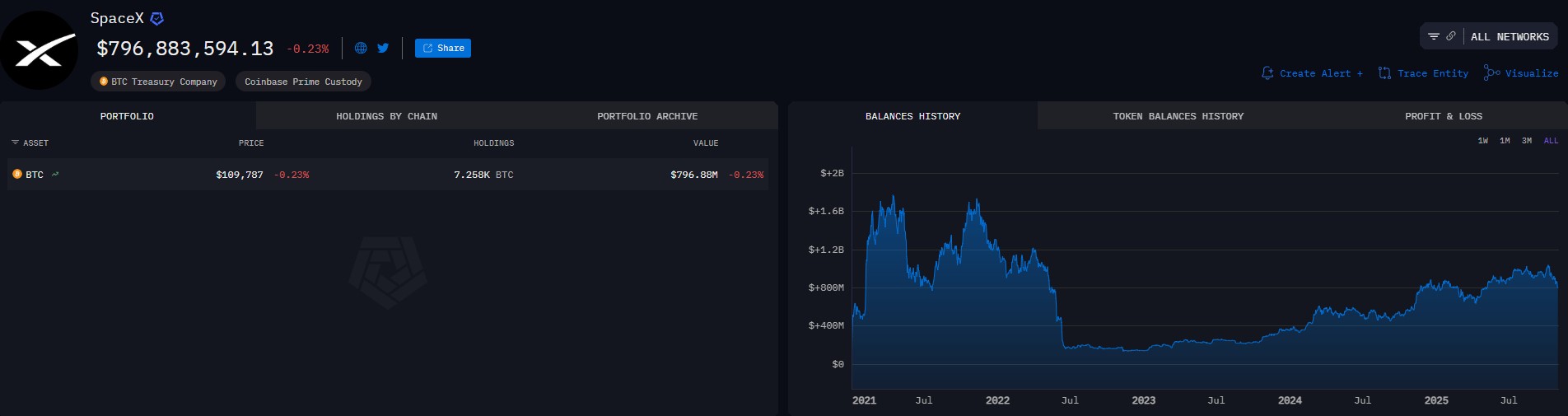Viewport: 1568px width, 416px height.
Task: Click the $796.88M value cell
Action: [694, 175]
